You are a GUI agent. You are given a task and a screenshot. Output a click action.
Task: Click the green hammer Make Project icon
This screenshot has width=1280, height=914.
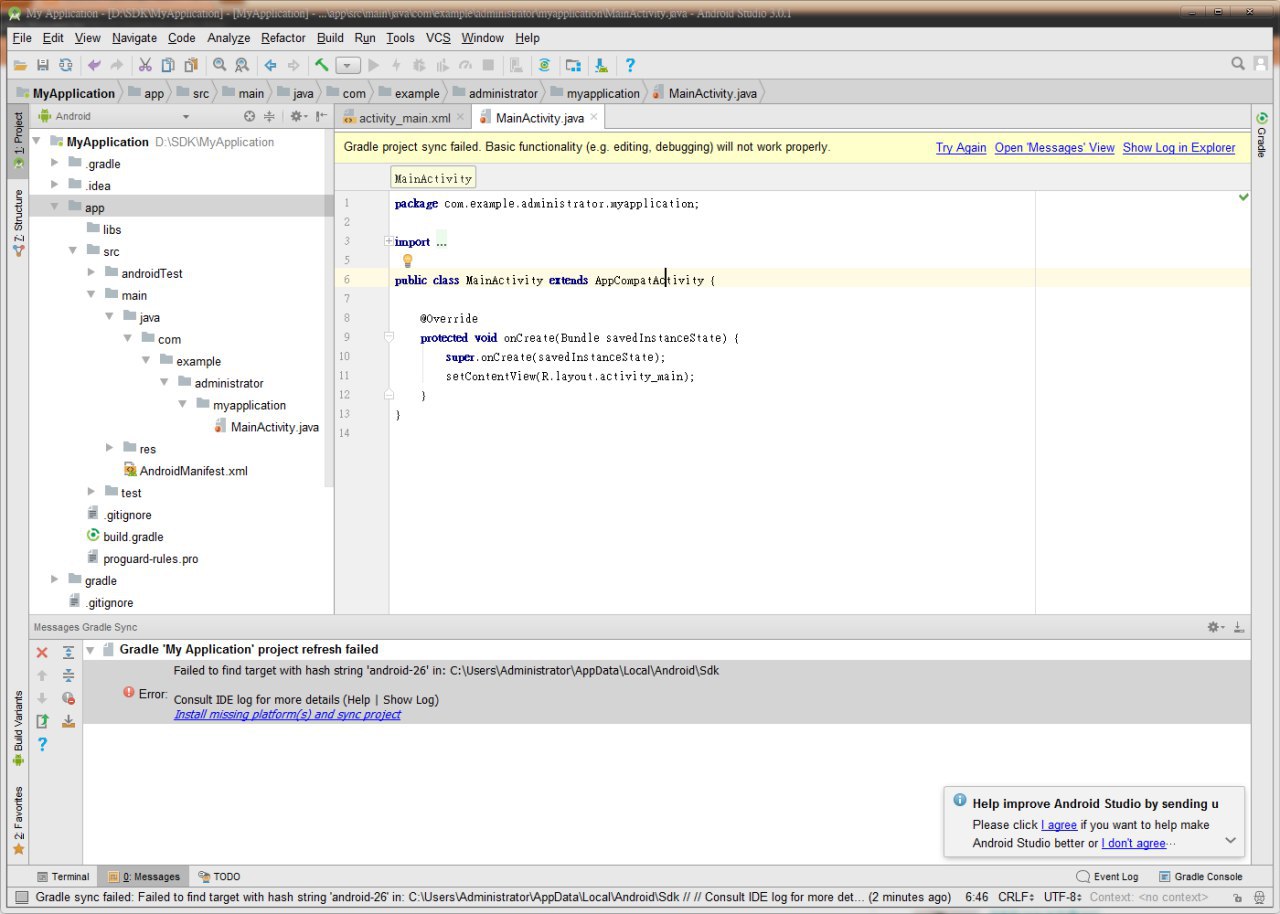tap(321, 65)
